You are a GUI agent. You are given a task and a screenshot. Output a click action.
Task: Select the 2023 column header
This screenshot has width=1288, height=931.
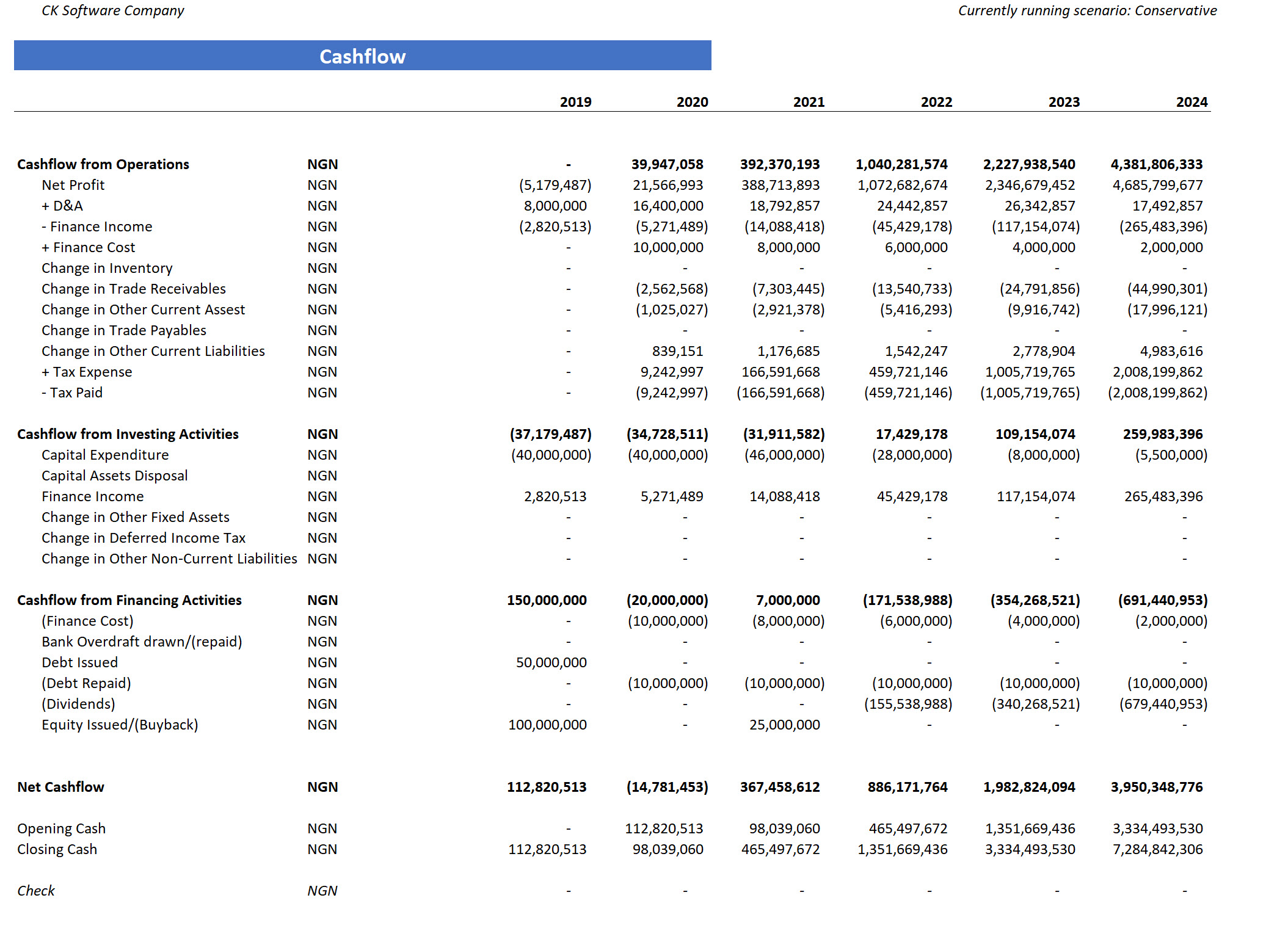click(x=1064, y=102)
